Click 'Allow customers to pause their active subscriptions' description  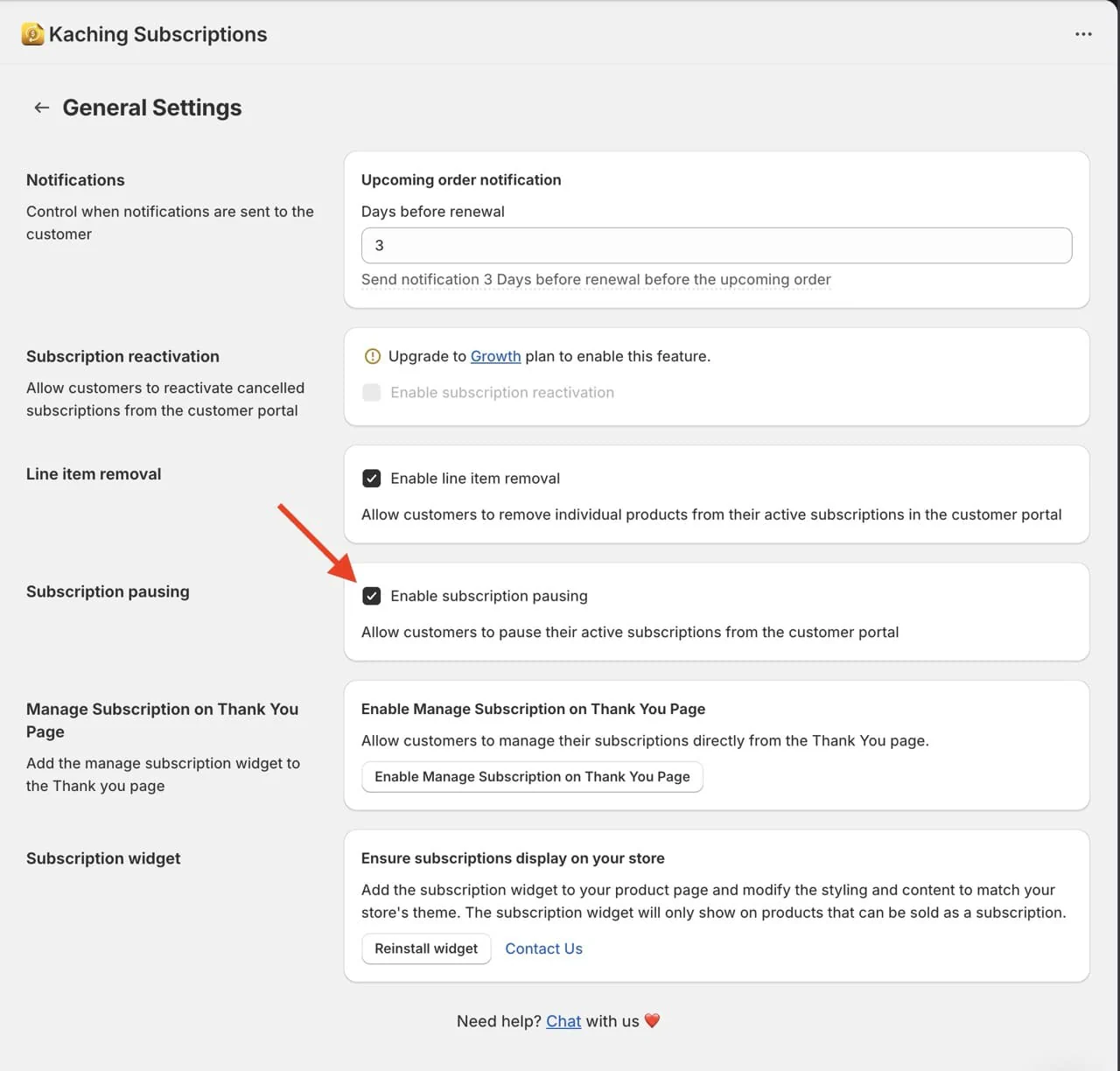click(x=630, y=632)
